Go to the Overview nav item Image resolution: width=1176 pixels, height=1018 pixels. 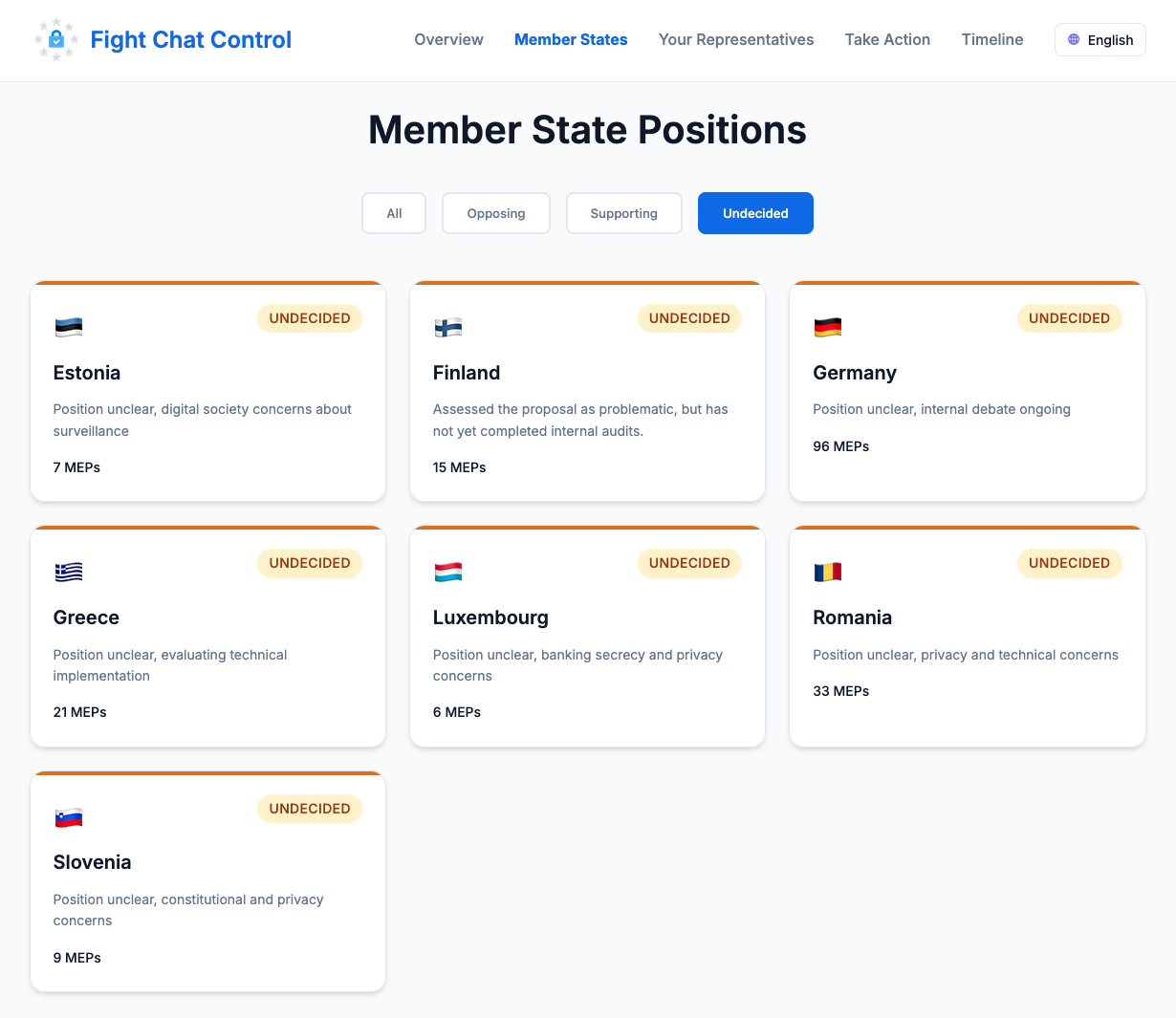pos(448,40)
